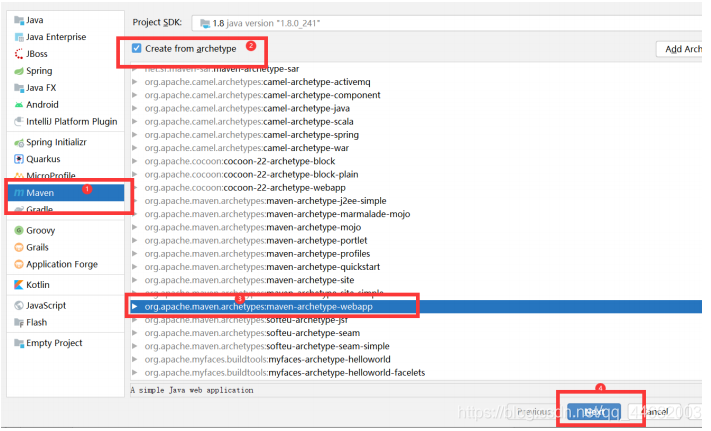711x431 pixels.
Task: Select maven-archetype-webapp archetype row
Action: pyautogui.click(x=416, y=306)
